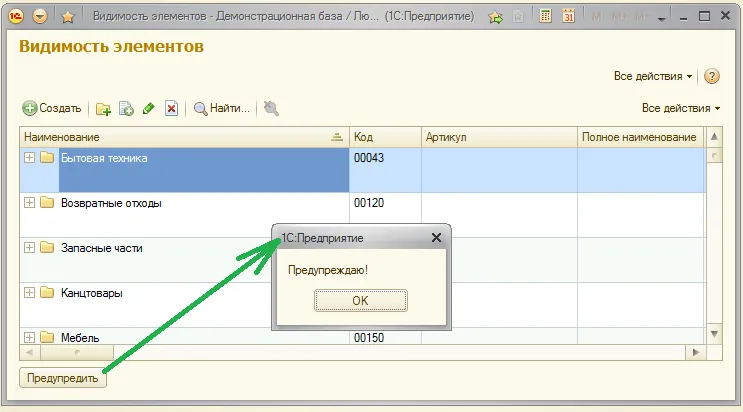Viewport: 743px width, 412px height.
Task: Open the form's Все действия menu beside help
Action: click(653, 76)
